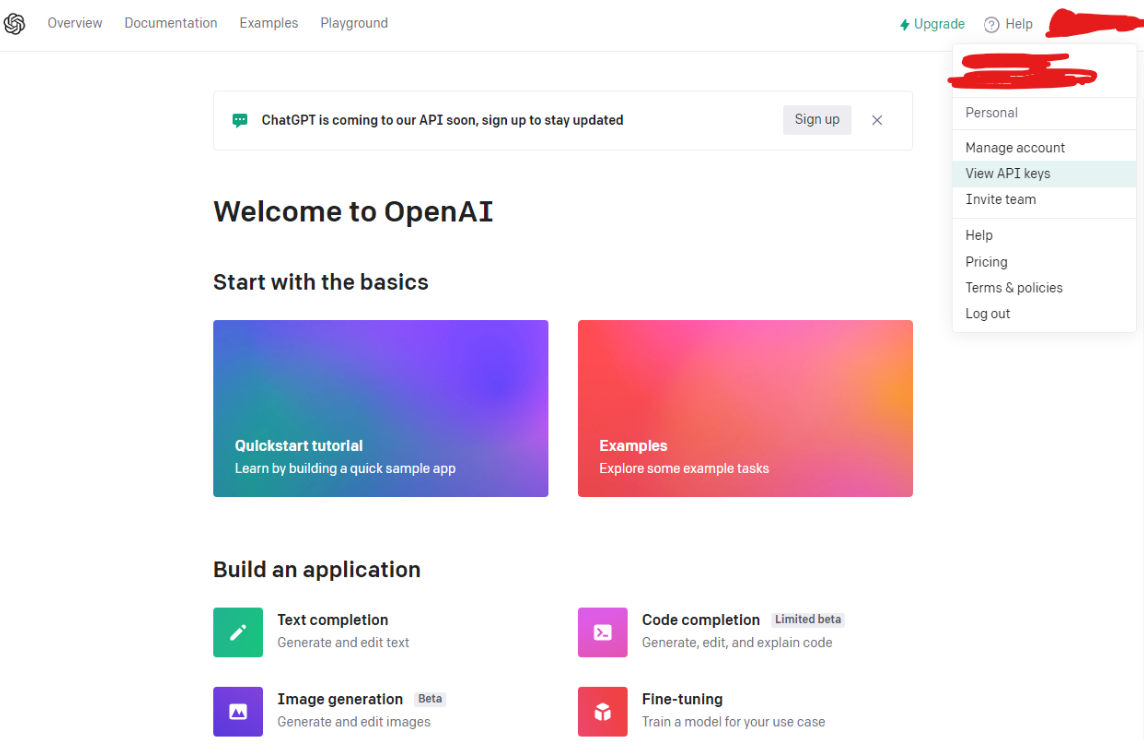Click the Help question mark icon
This screenshot has width=1144, height=754.
pyautogui.click(x=992, y=25)
